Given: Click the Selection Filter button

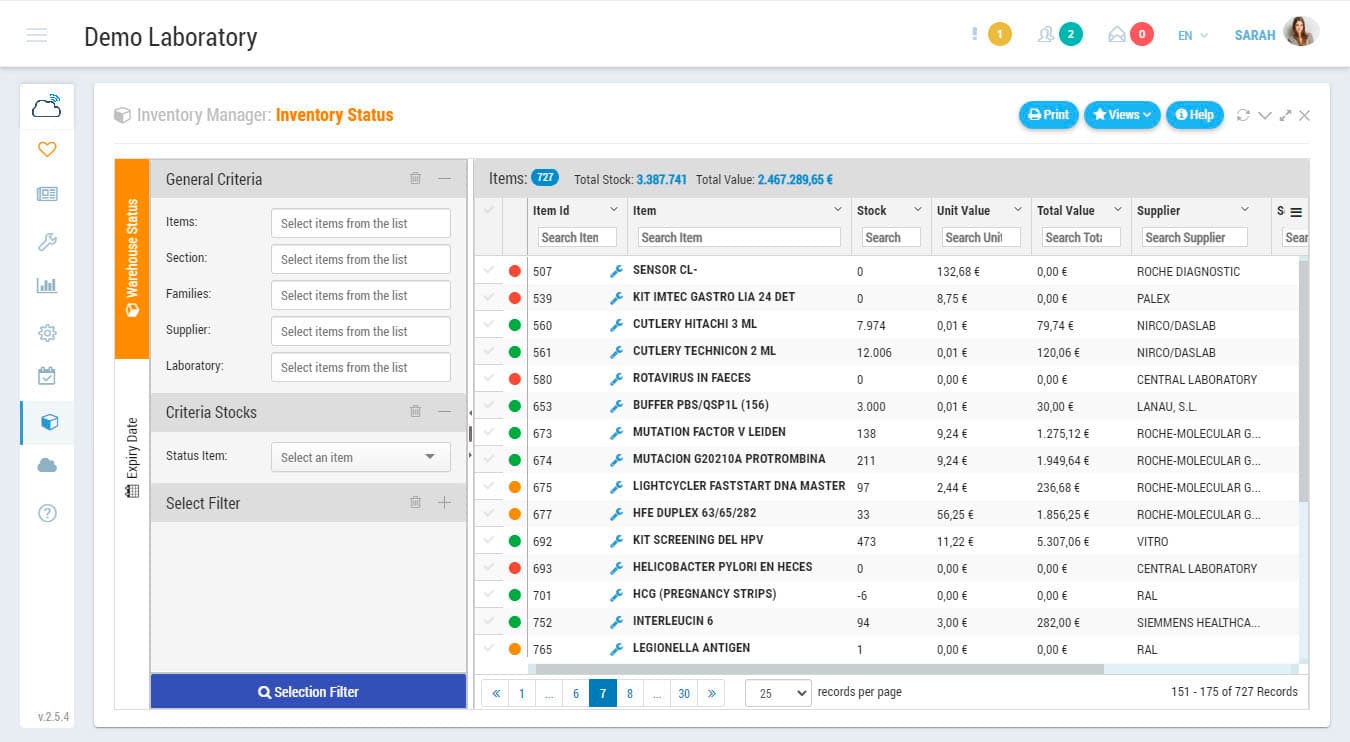Looking at the screenshot, I should pyautogui.click(x=308, y=691).
